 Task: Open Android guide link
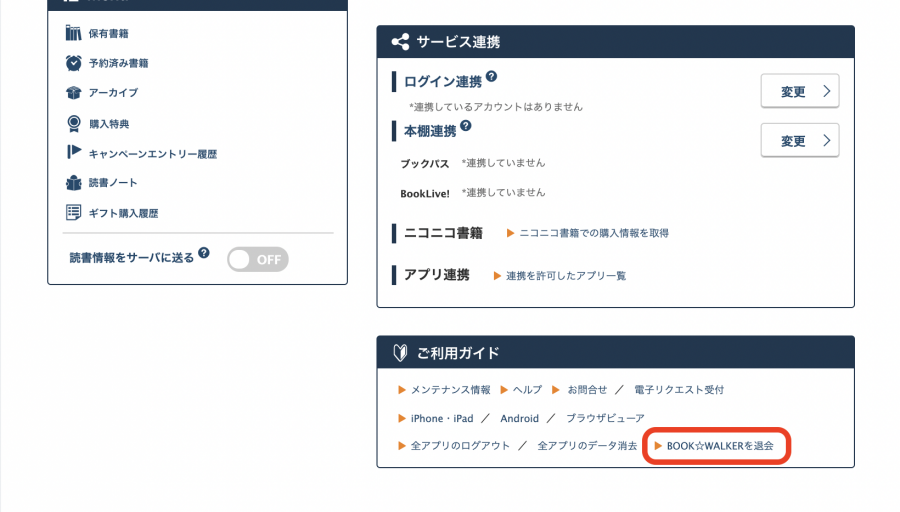click(x=519, y=418)
